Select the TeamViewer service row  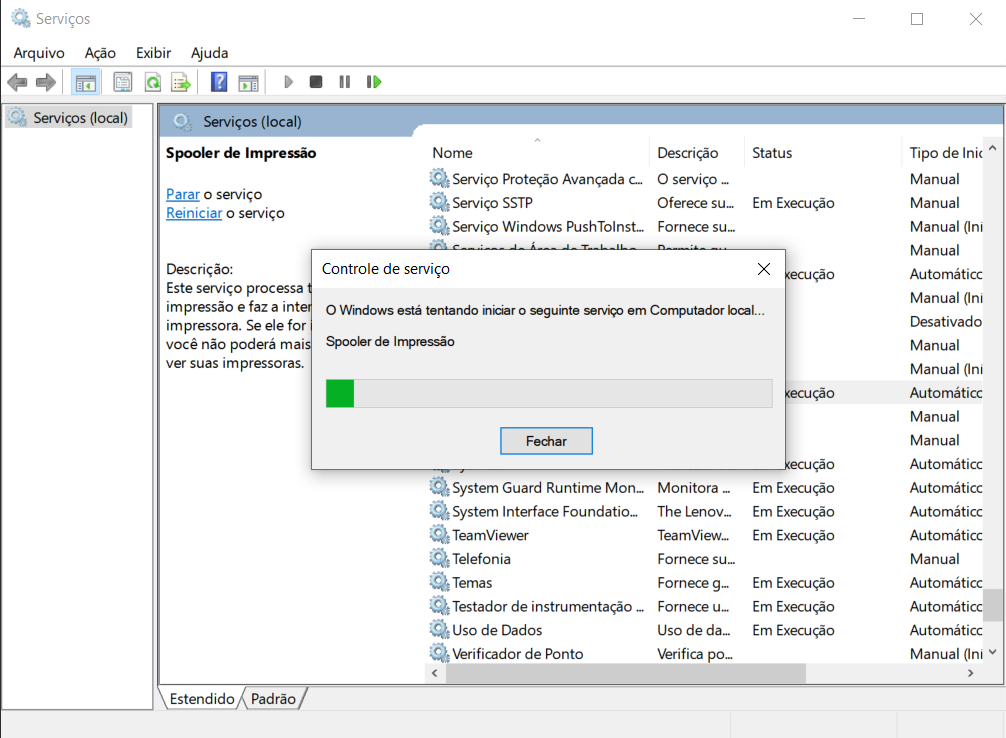[x=490, y=535]
